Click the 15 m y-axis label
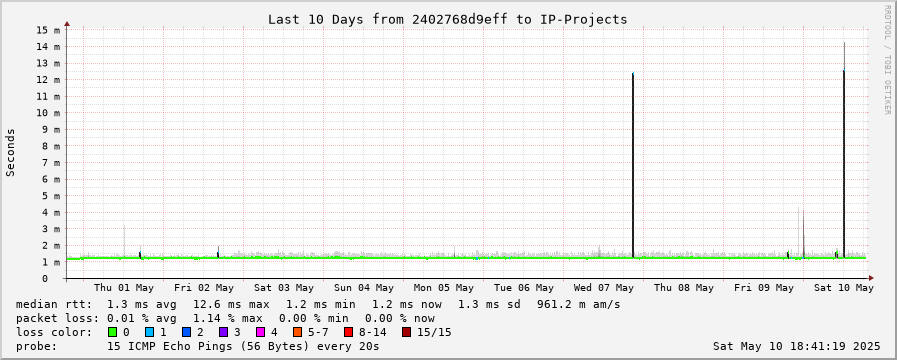This screenshot has width=897, height=360. pyautogui.click(x=49, y=30)
